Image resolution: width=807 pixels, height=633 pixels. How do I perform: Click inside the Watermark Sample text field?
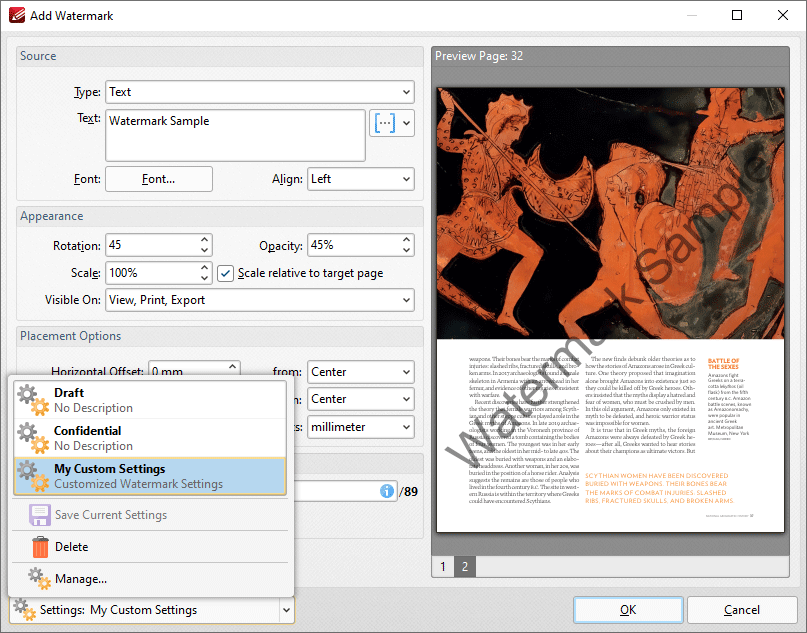click(230, 133)
